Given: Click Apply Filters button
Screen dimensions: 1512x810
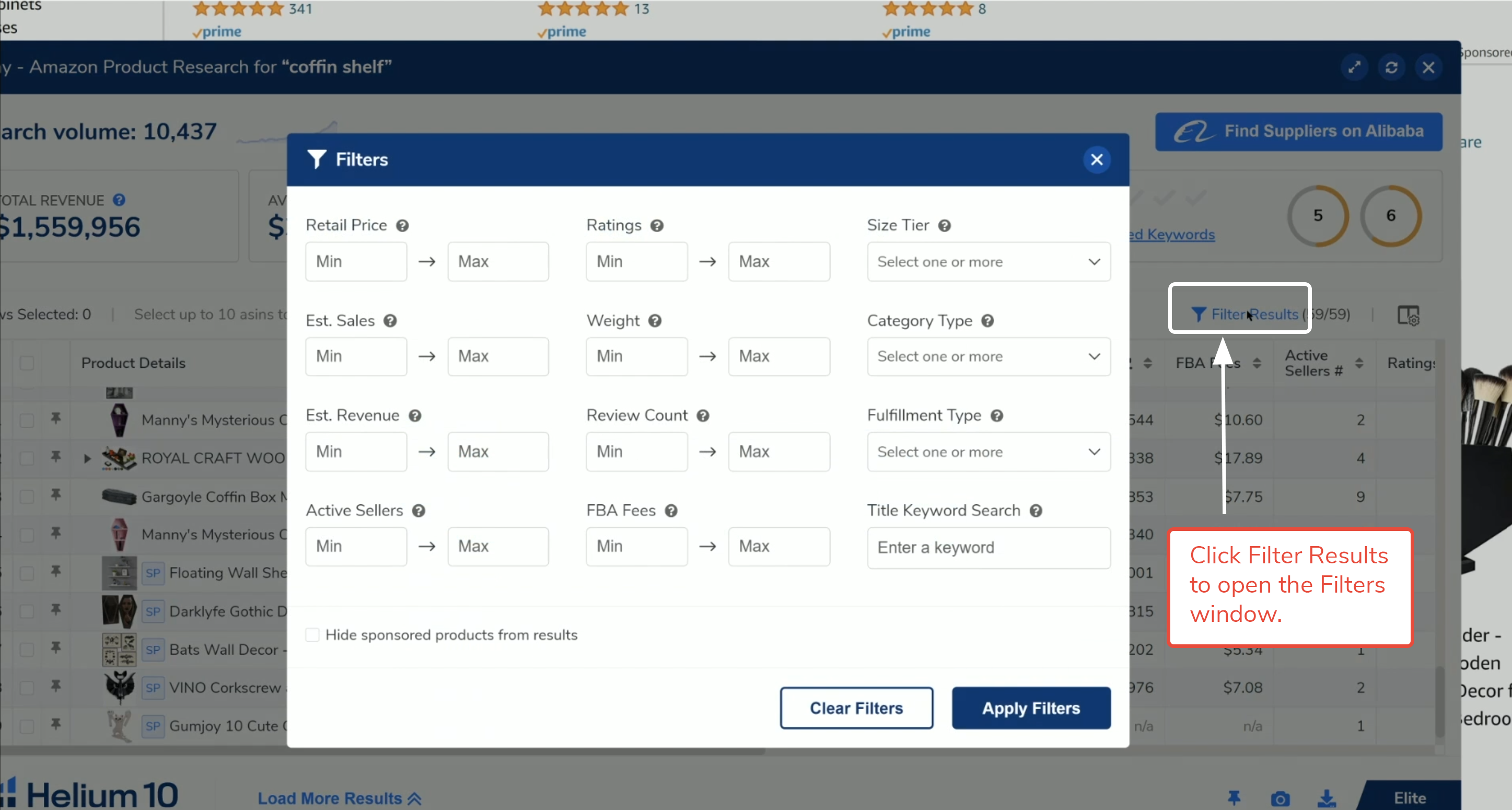Looking at the screenshot, I should click(x=1031, y=708).
